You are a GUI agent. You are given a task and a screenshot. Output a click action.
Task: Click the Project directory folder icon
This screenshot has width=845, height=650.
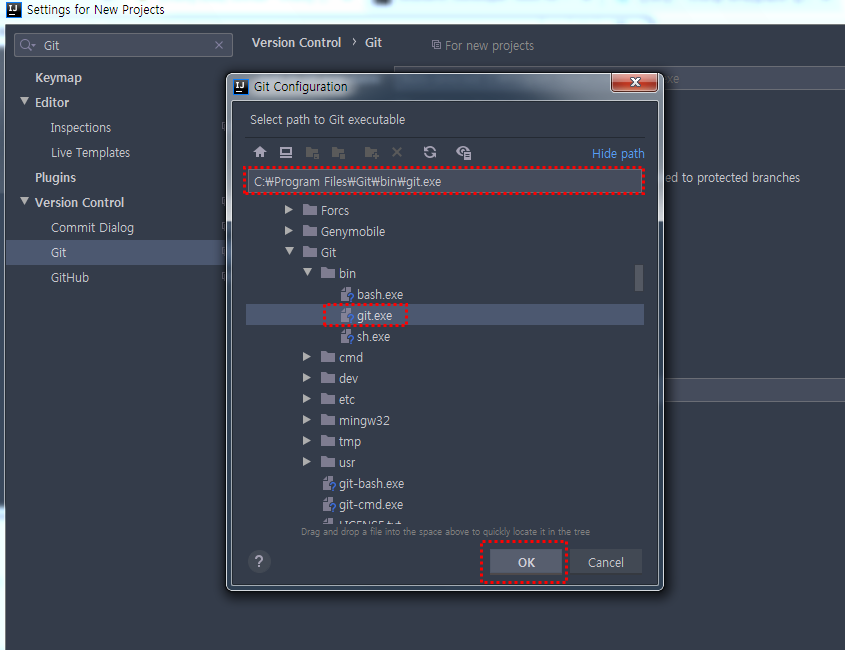(312, 153)
